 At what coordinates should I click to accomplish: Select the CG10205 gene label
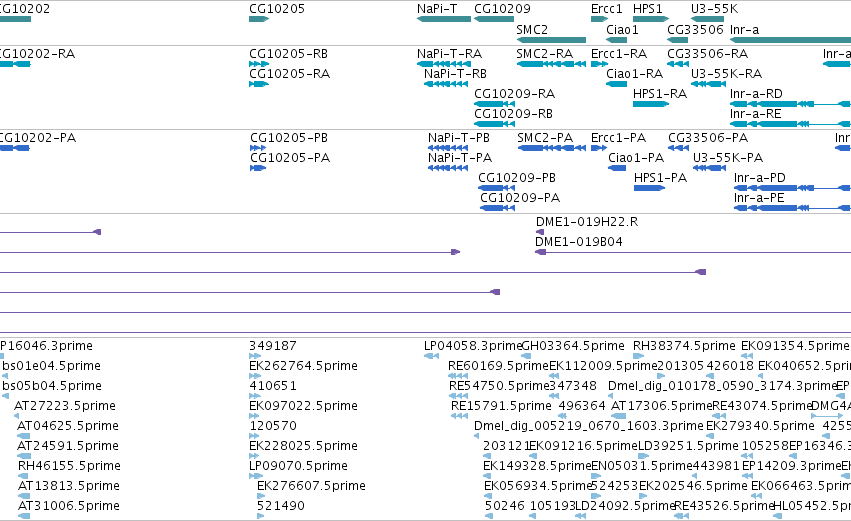[277, 9]
